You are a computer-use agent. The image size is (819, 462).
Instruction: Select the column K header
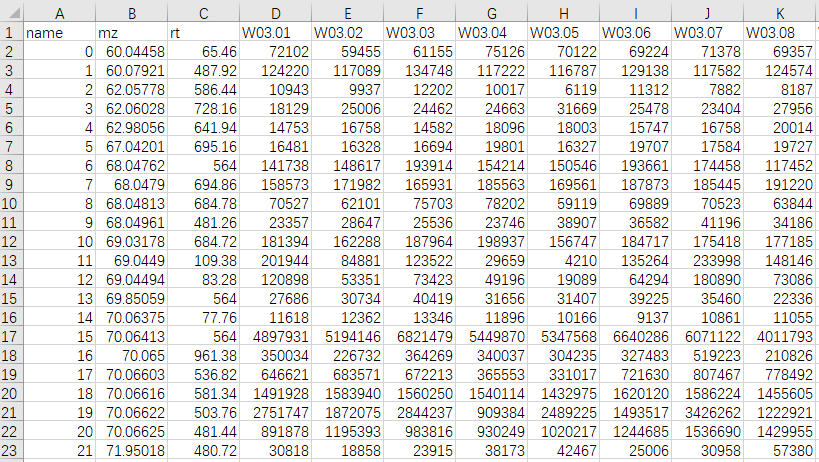click(779, 13)
